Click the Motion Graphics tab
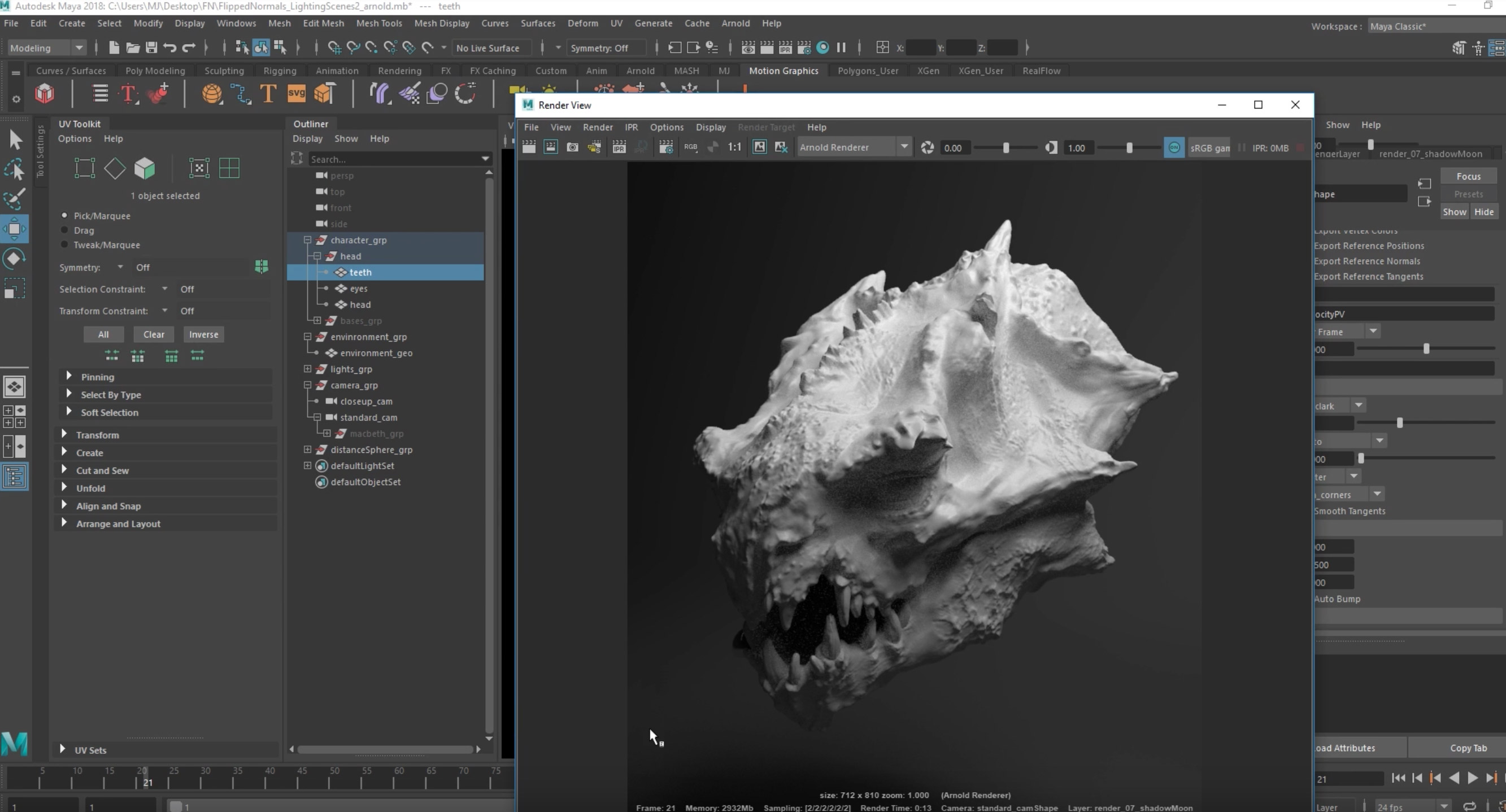The width and height of the screenshot is (1506, 812). (x=783, y=70)
